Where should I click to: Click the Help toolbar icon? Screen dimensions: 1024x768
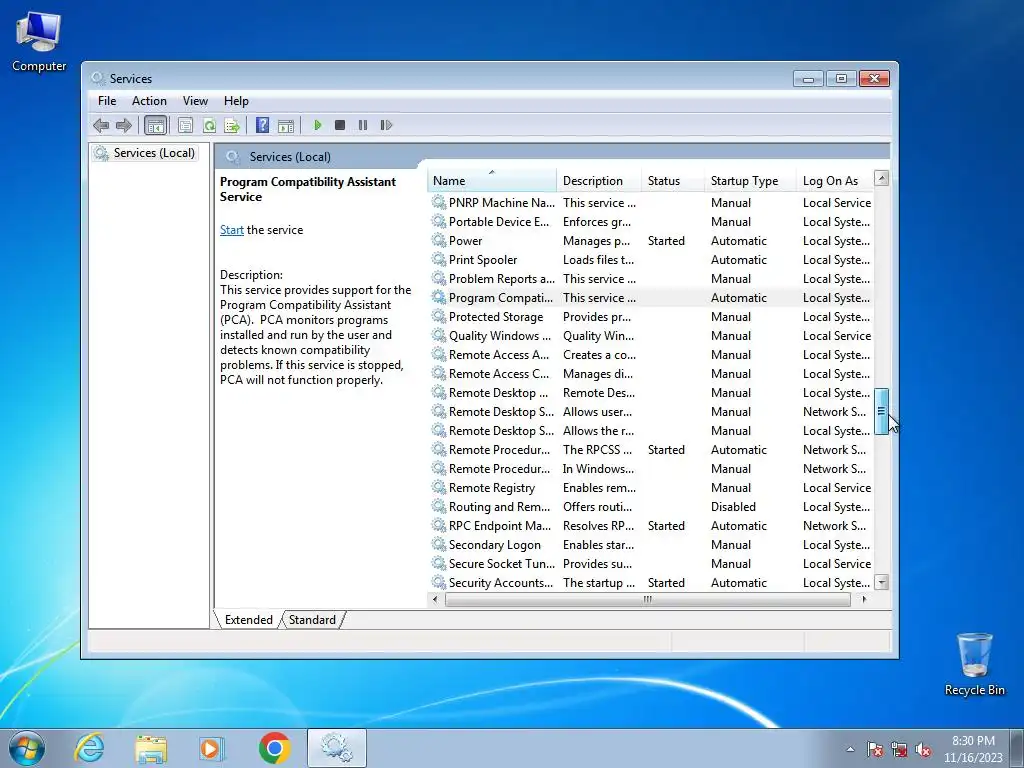tap(263, 125)
